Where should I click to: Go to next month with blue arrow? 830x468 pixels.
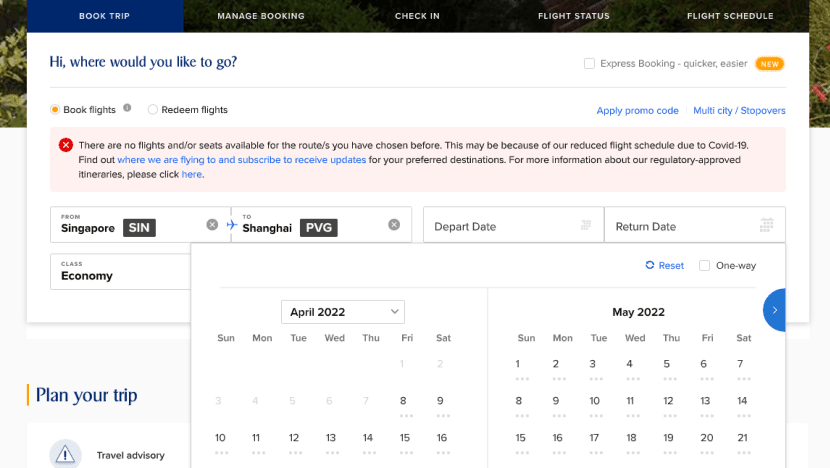coord(774,310)
